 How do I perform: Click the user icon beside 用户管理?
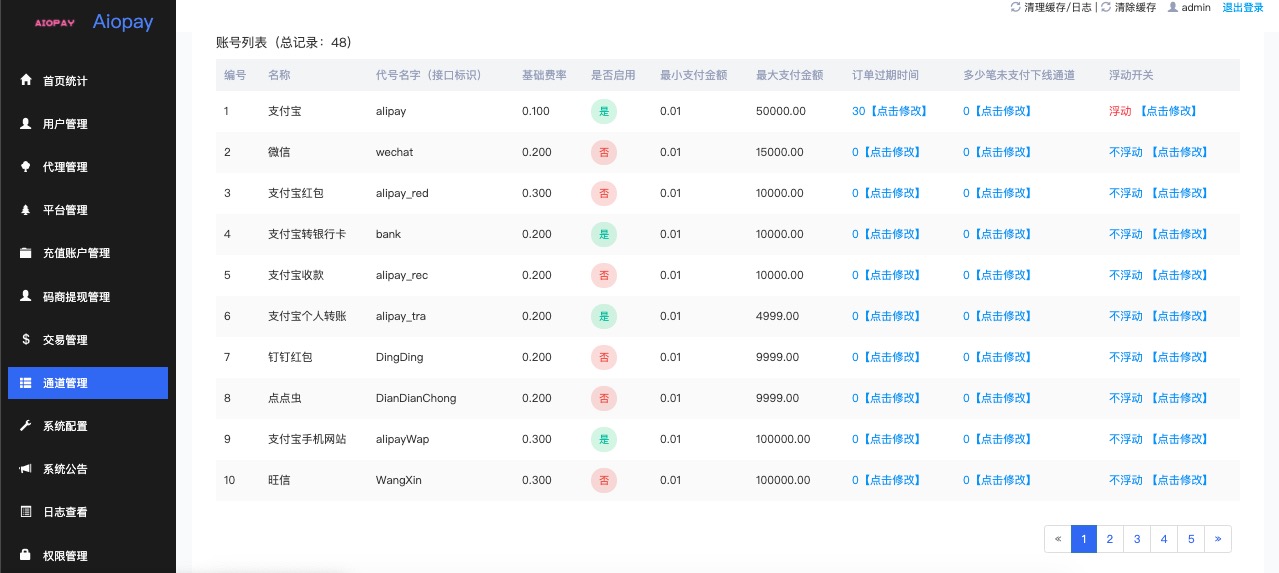tap(26, 123)
